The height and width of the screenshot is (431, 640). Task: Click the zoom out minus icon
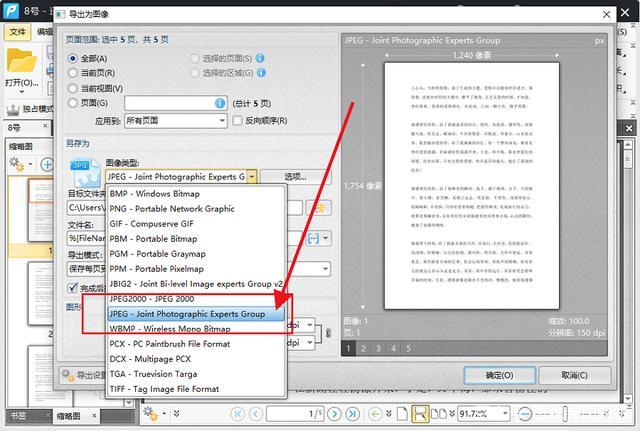point(524,413)
